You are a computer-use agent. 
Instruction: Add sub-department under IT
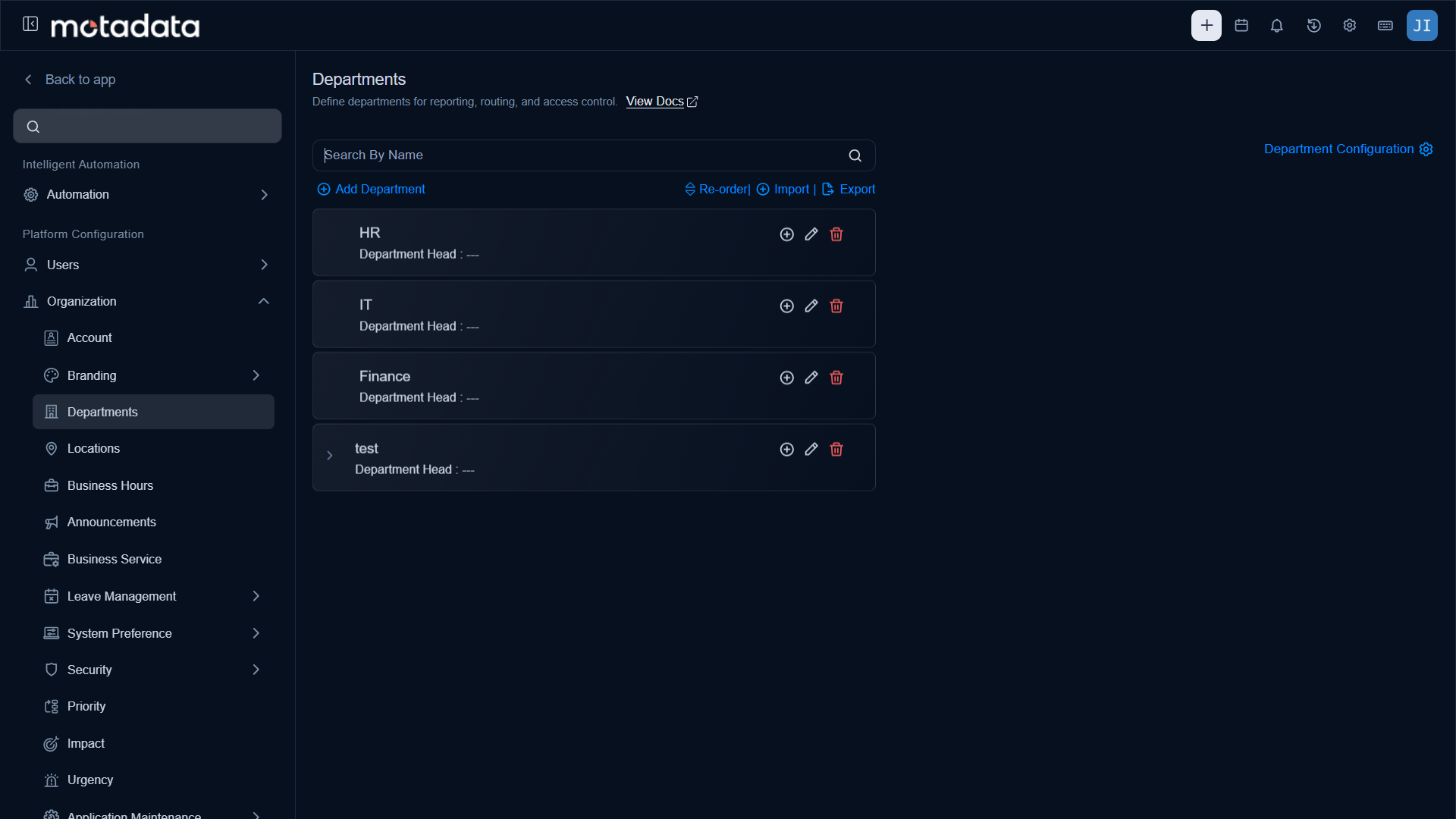786,306
